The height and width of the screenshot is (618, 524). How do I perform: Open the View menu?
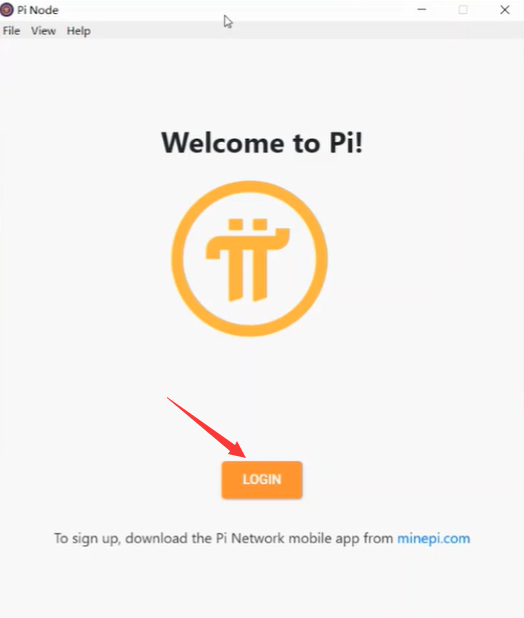click(x=43, y=31)
